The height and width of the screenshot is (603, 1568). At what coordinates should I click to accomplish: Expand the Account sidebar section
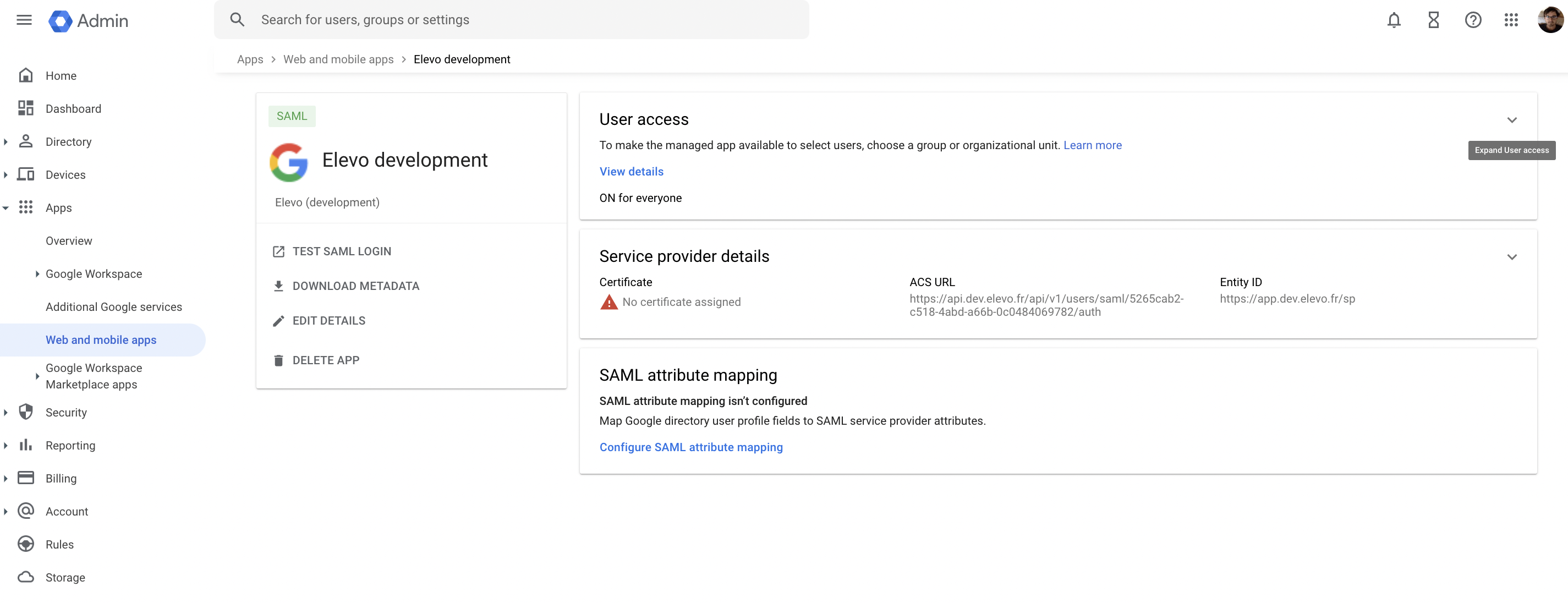[6, 511]
